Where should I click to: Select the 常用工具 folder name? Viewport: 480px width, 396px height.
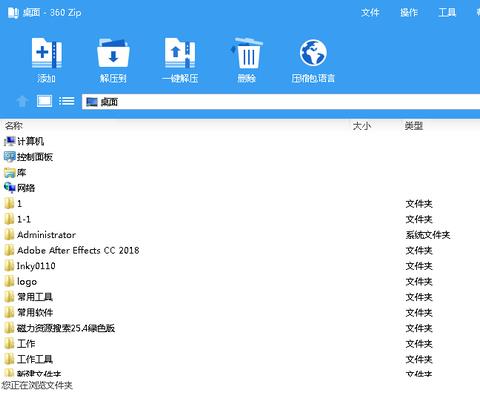coord(35,297)
